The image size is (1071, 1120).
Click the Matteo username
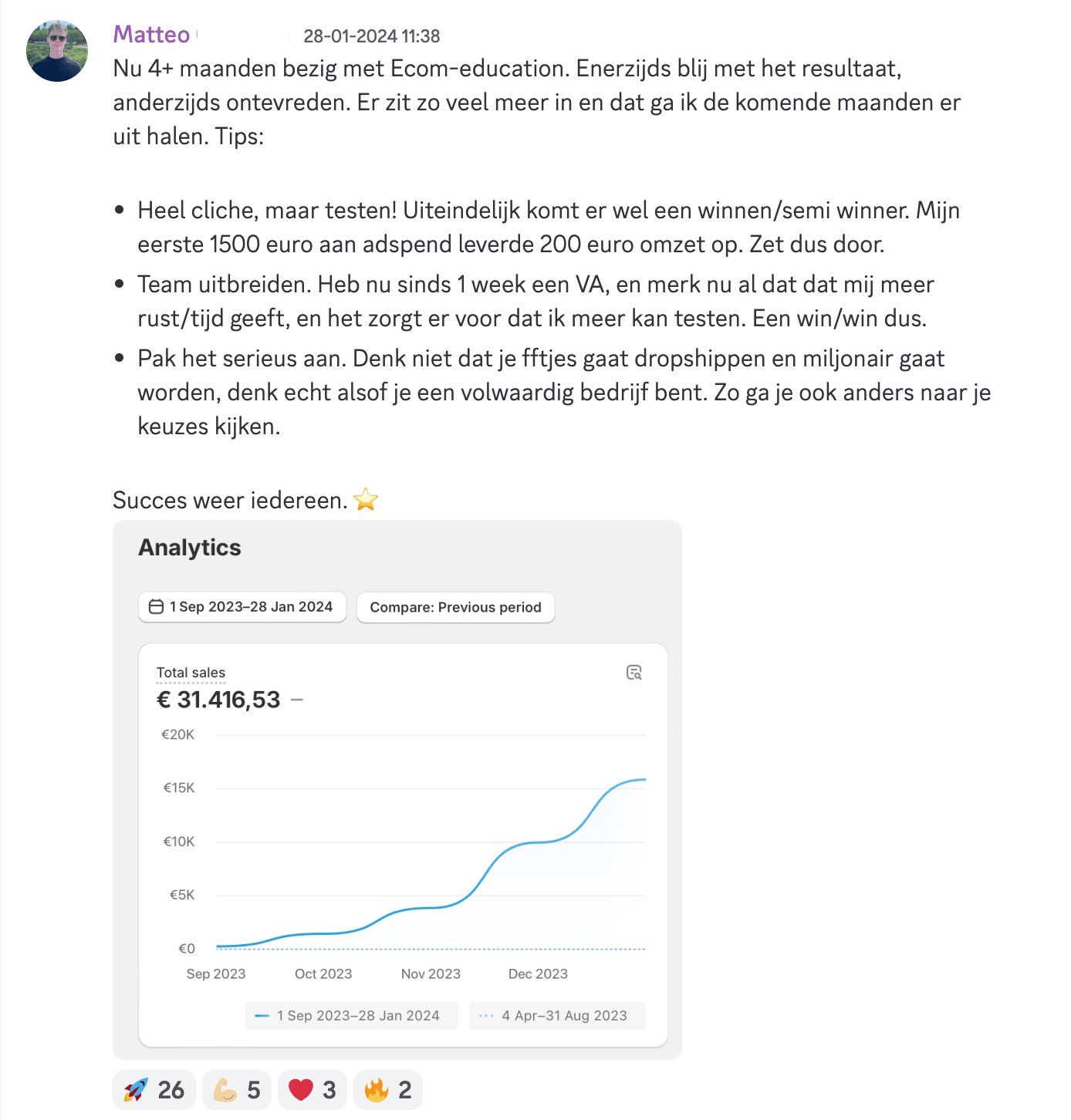pyautogui.click(x=151, y=35)
